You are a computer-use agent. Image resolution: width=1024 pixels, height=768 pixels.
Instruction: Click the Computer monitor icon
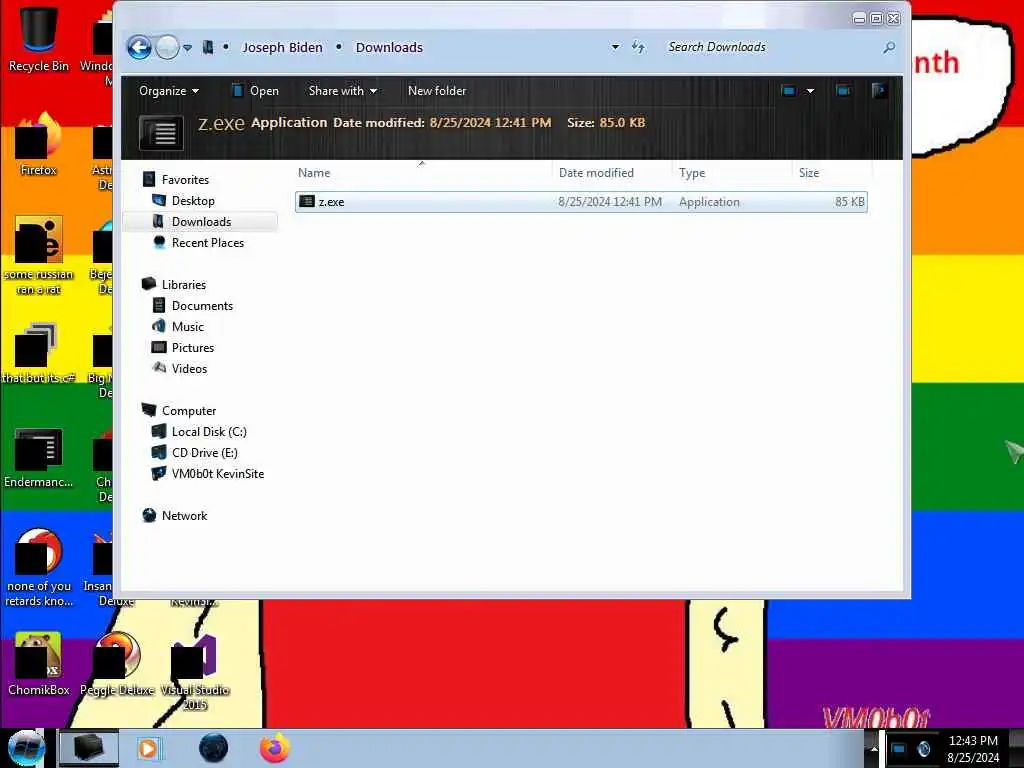click(149, 410)
